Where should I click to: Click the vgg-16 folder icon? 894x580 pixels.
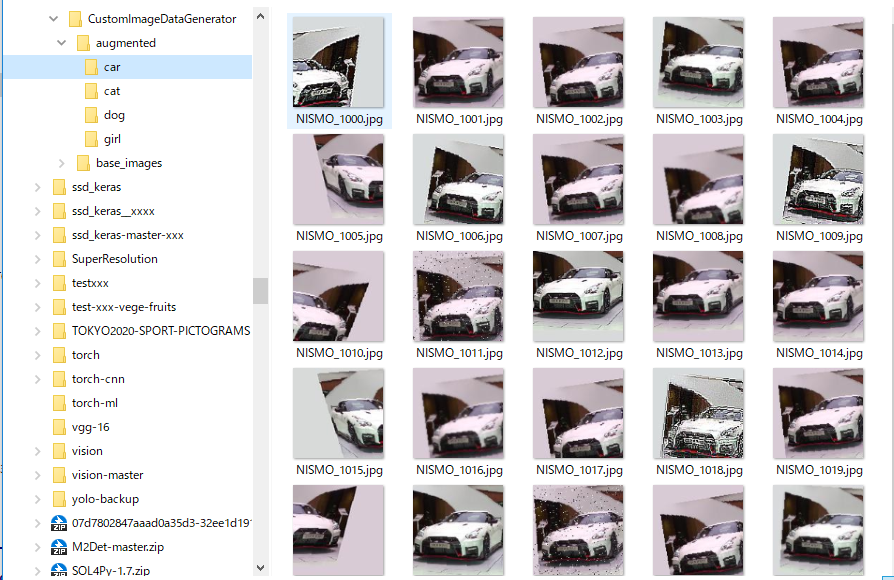coord(59,427)
